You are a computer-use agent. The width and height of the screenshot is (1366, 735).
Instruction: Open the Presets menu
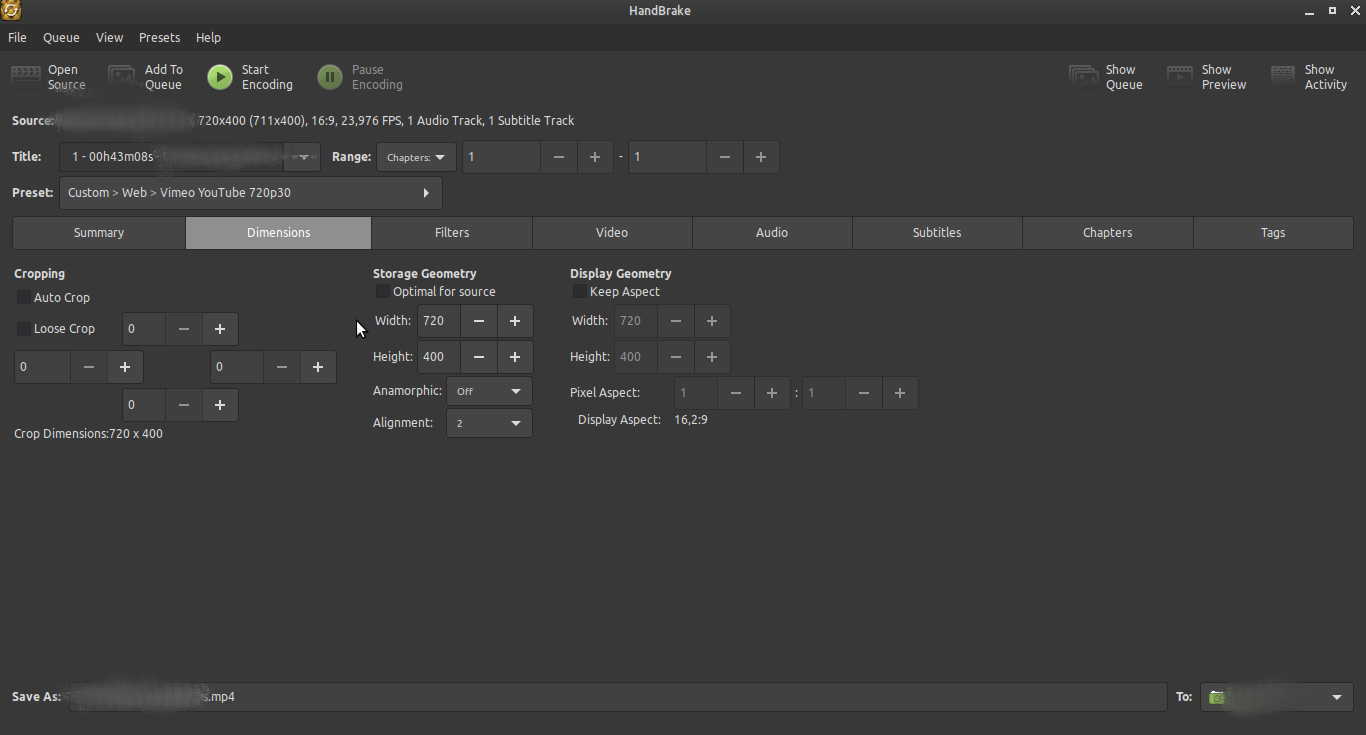point(160,37)
